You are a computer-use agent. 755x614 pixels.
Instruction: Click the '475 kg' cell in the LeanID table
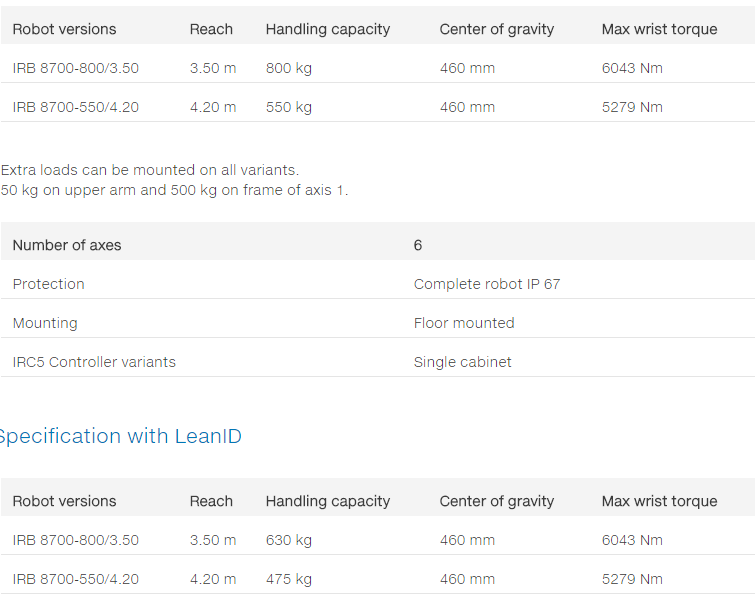tap(289, 579)
